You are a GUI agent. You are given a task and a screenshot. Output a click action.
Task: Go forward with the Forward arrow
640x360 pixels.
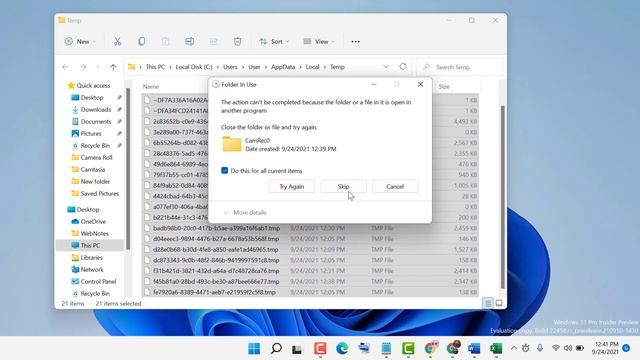[x=83, y=67]
